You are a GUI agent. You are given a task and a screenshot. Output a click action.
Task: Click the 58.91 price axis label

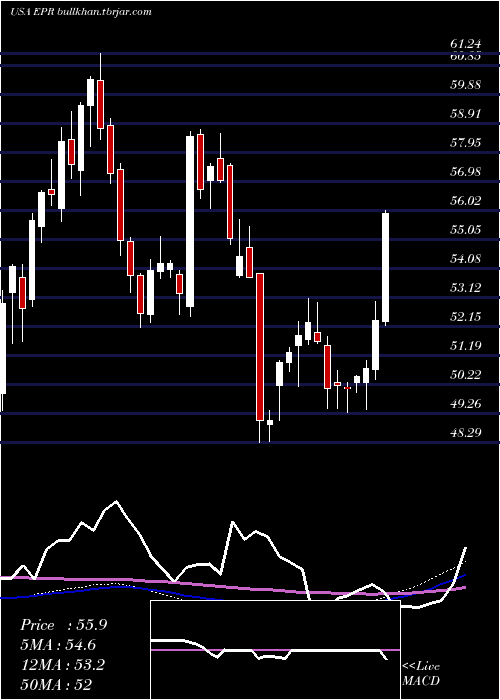coord(466,114)
